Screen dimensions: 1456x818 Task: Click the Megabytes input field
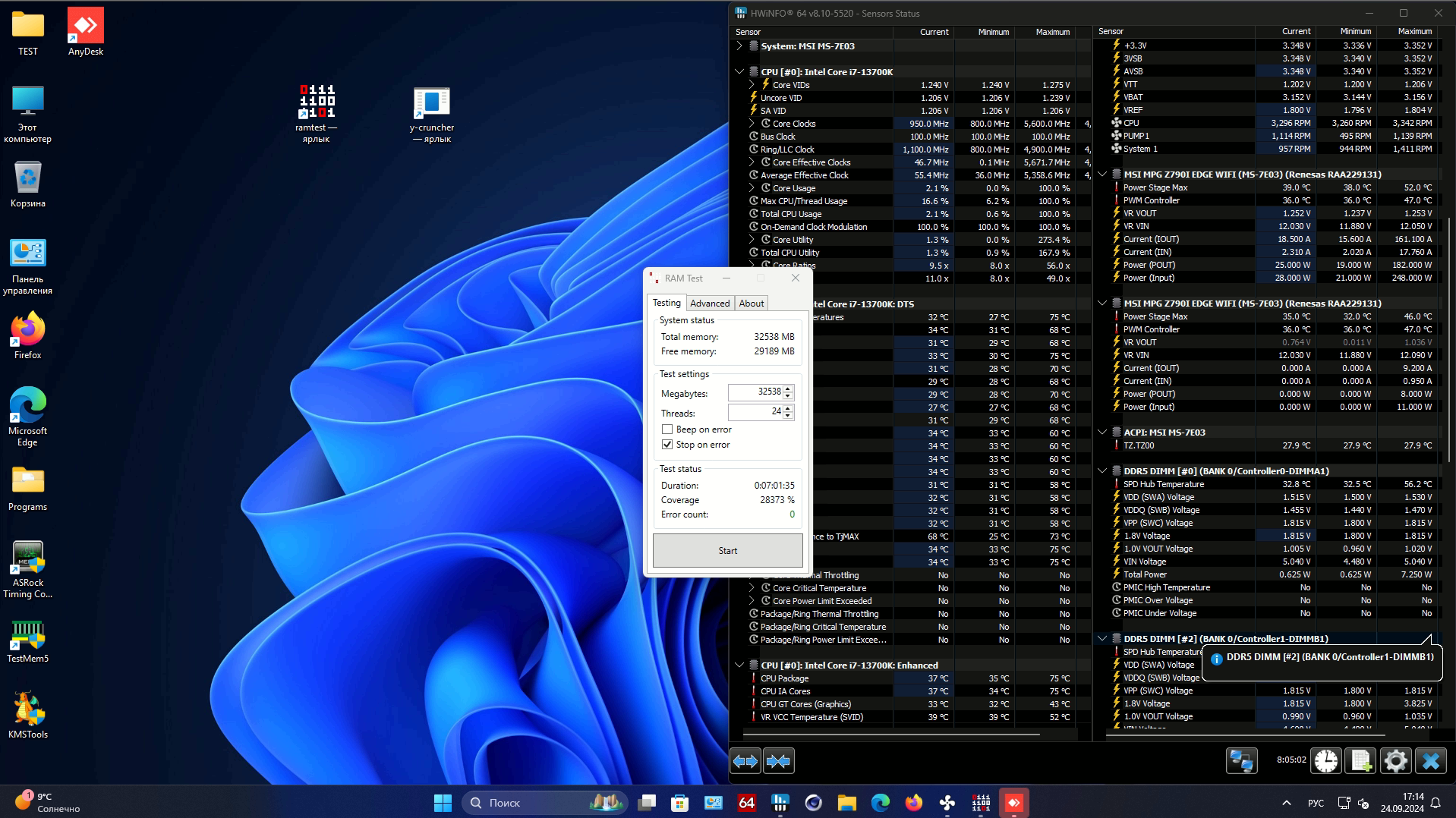pyautogui.click(x=755, y=392)
